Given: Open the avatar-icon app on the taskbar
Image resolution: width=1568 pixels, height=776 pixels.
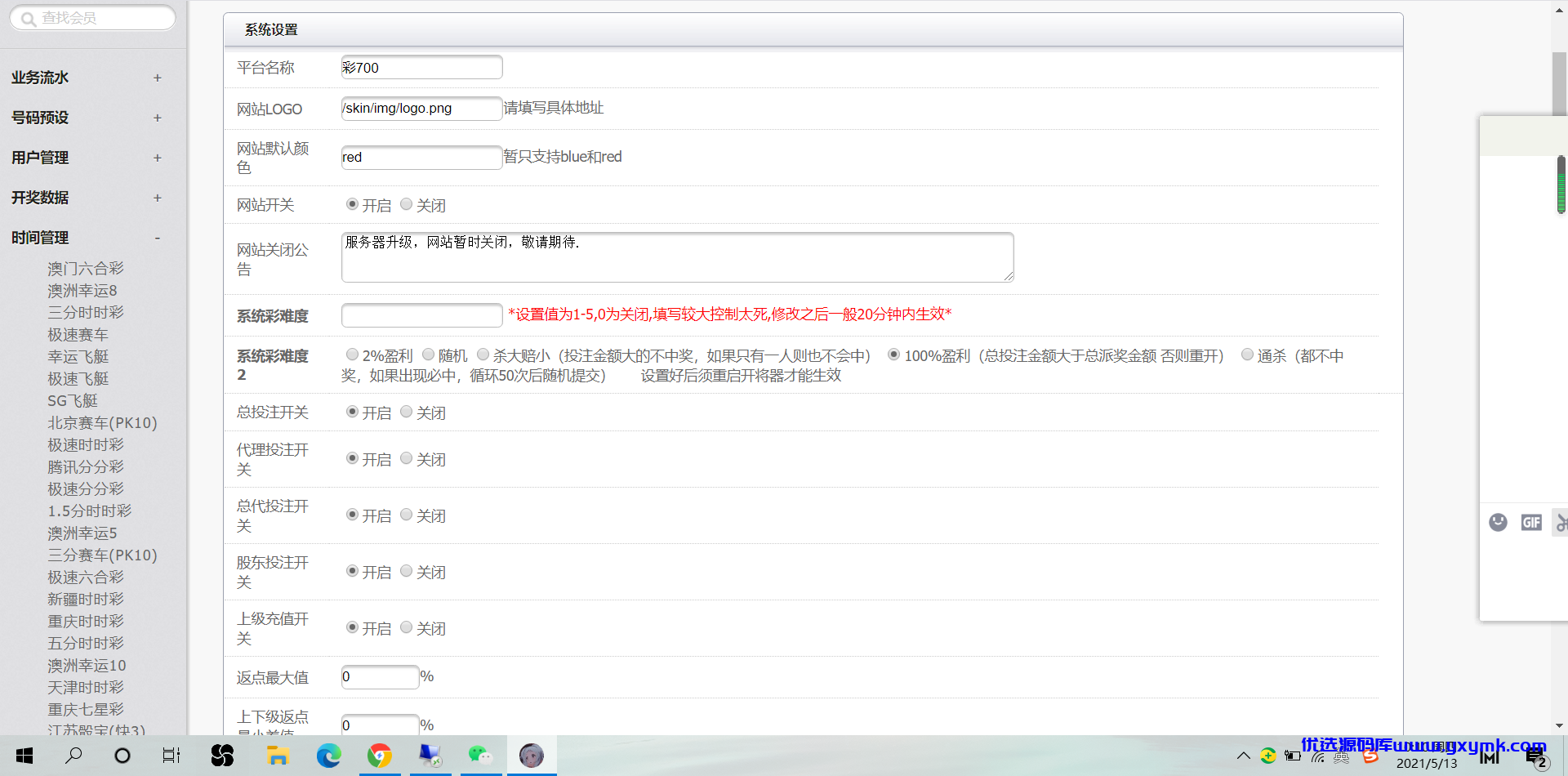Looking at the screenshot, I should pos(532,756).
